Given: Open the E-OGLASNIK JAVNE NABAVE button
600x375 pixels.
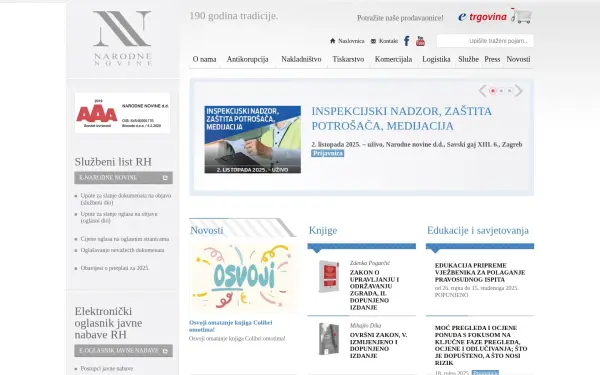Looking at the screenshot, I should [x=123, y=351].
